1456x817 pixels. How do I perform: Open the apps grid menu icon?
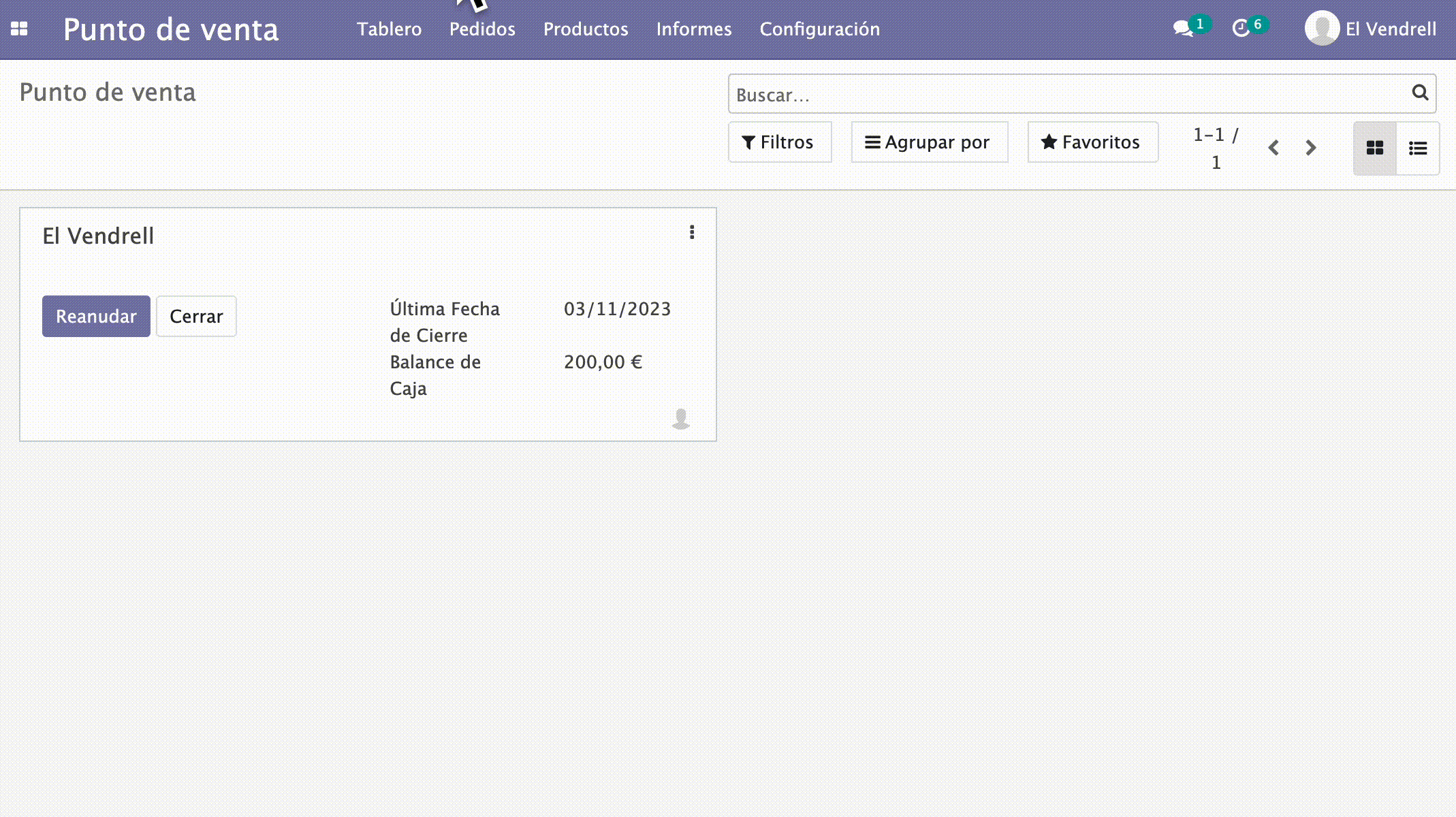(19, 29)
